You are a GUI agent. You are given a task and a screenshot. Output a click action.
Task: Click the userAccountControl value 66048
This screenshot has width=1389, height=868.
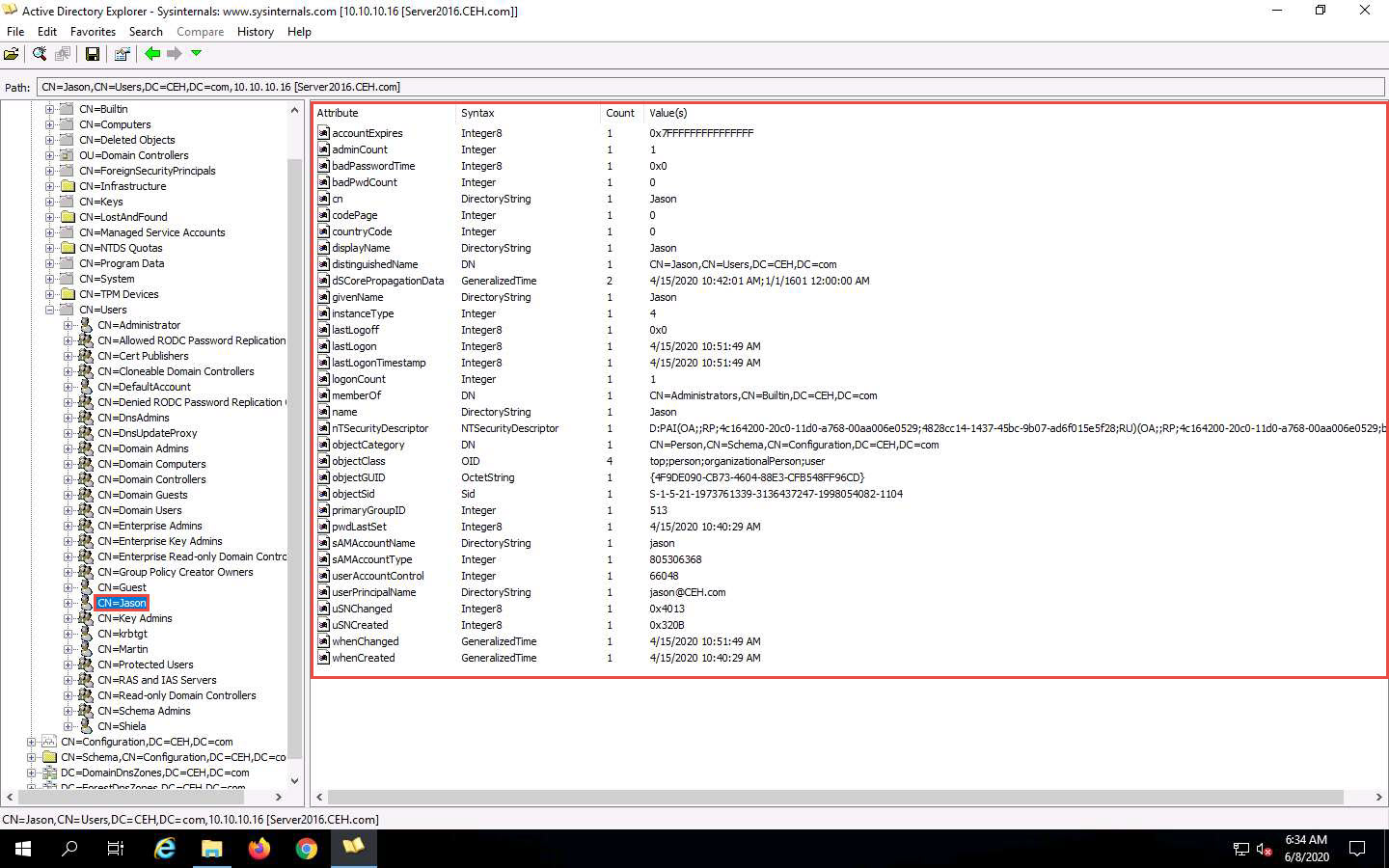[x=664, y=576]
